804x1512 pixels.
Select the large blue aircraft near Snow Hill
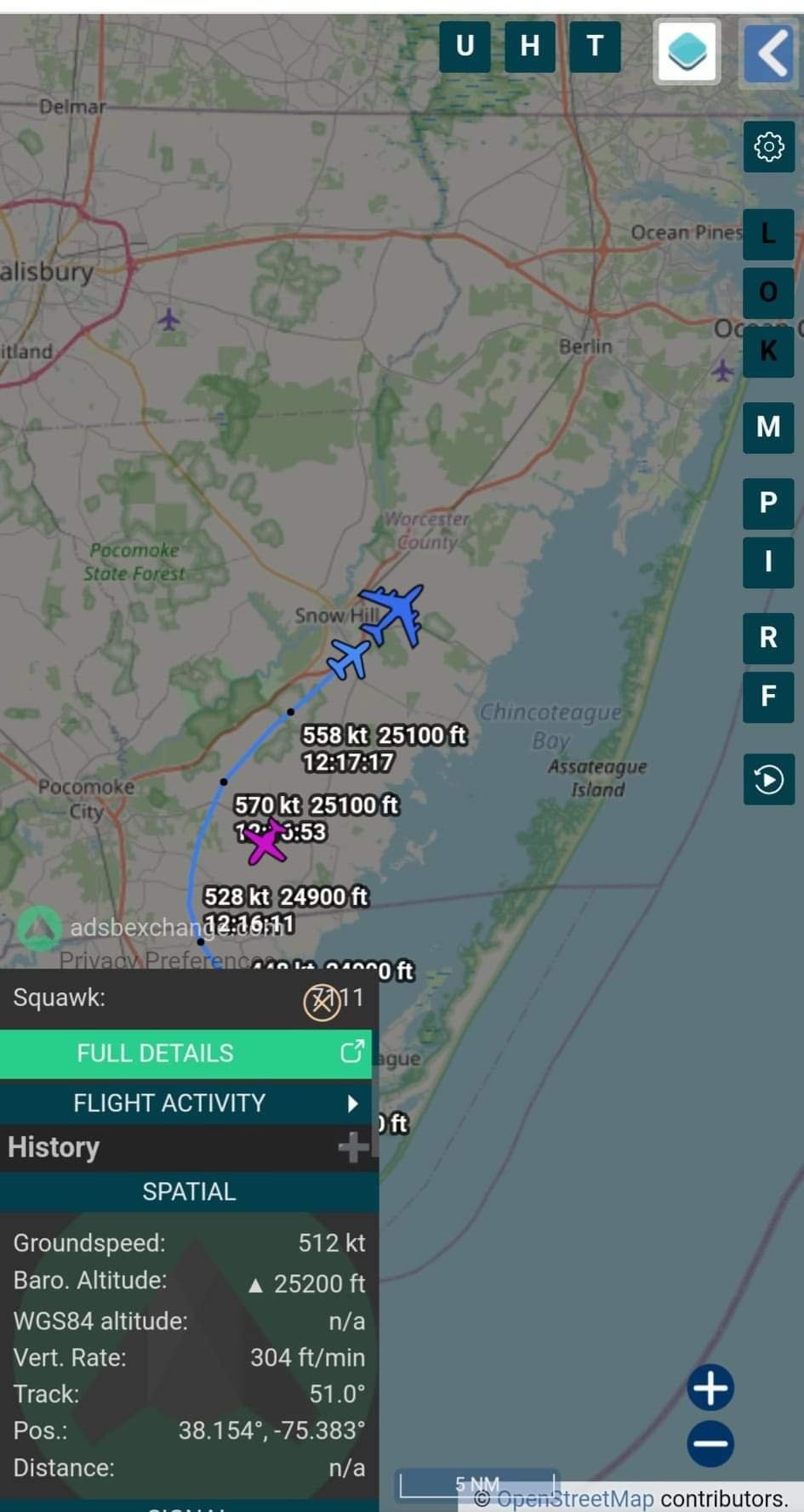click(x=394, y=614)
